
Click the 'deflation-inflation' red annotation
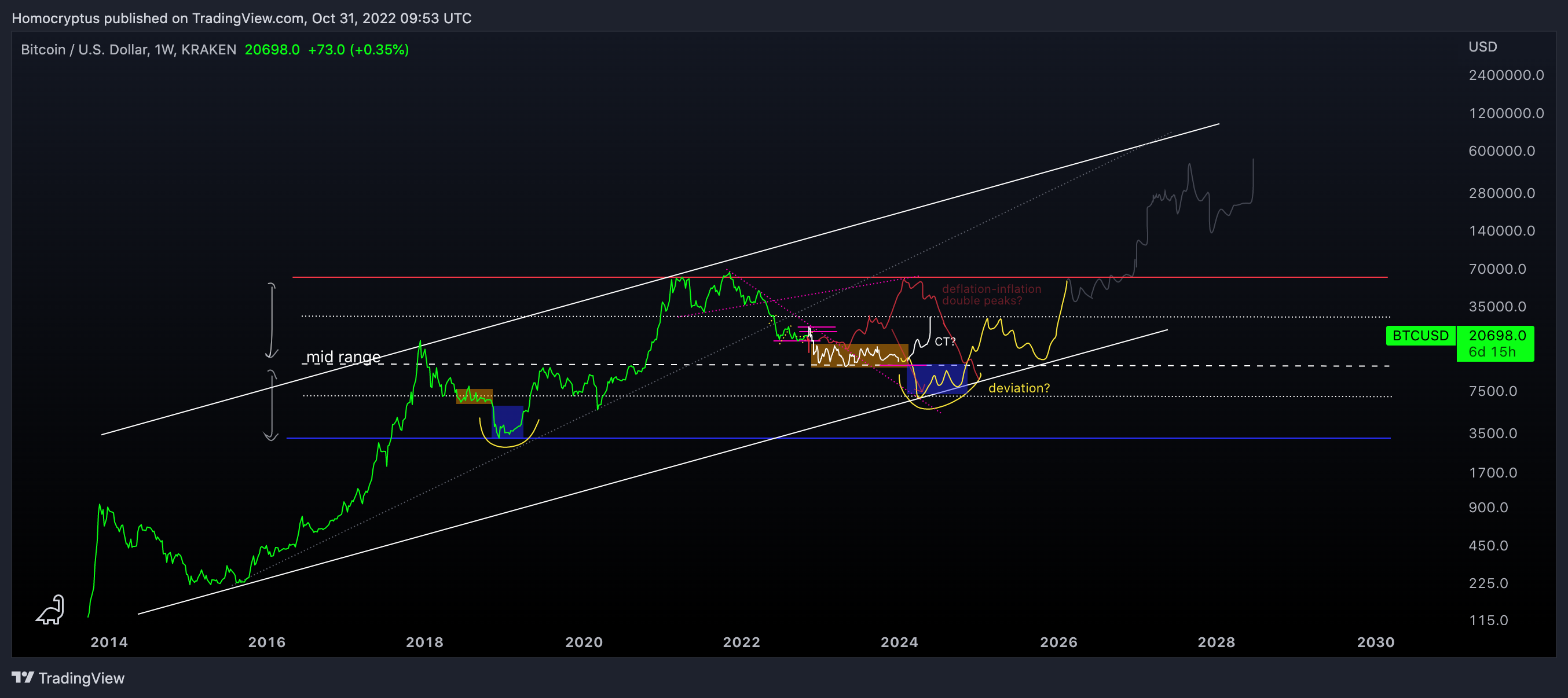click(991, 289)
